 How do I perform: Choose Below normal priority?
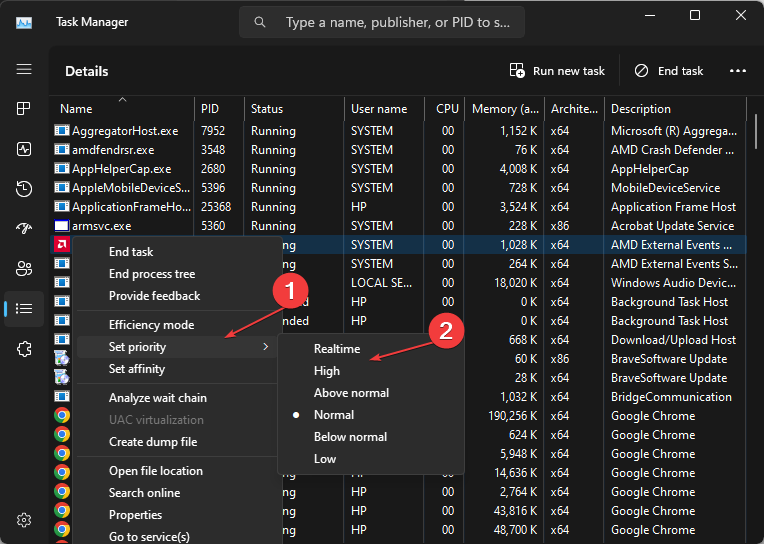350,437
